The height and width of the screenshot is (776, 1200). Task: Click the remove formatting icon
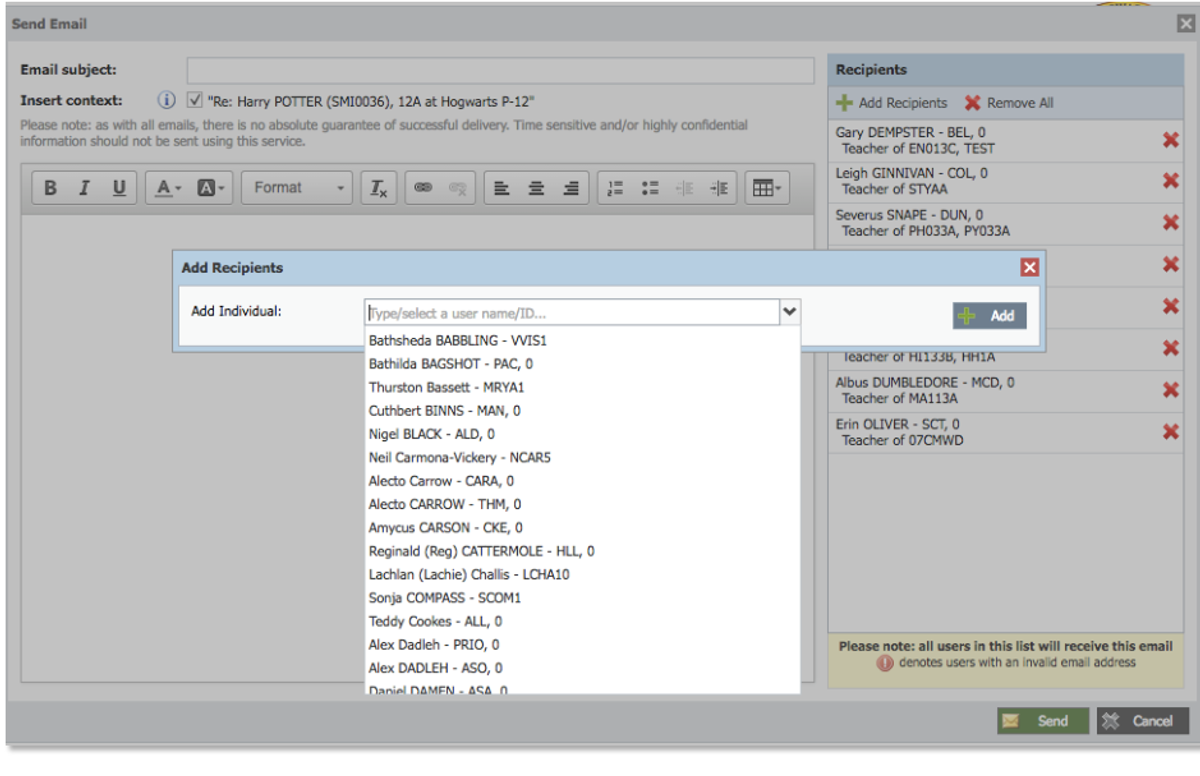[378, 188]
